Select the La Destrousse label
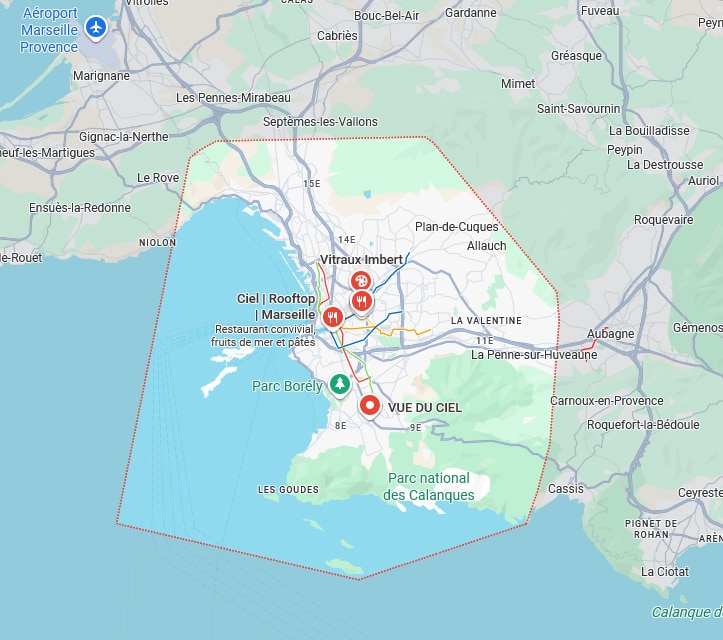Image resolution: width=723 pixels, height=640 pixels. [665, 165]
